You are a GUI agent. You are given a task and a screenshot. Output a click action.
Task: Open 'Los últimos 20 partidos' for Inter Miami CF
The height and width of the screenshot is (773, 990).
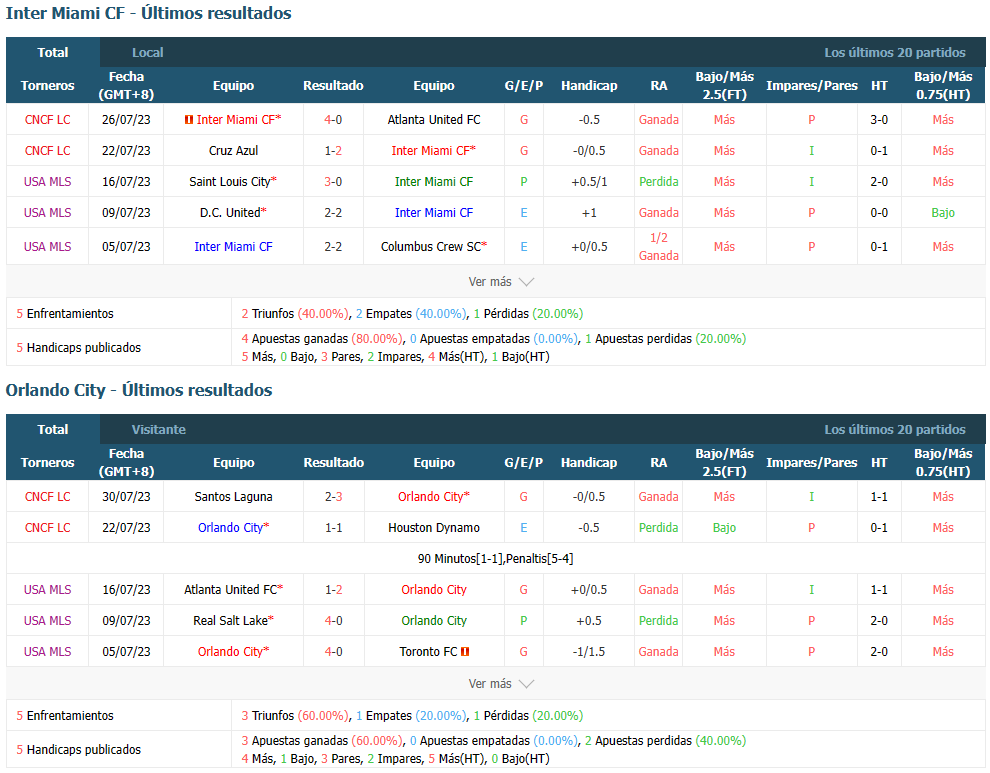895,52
